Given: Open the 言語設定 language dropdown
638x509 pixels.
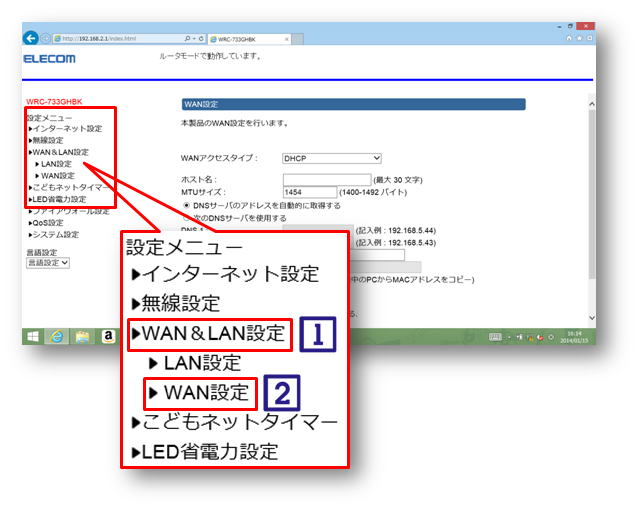Looking at the screenshot, I should [48, 263].
